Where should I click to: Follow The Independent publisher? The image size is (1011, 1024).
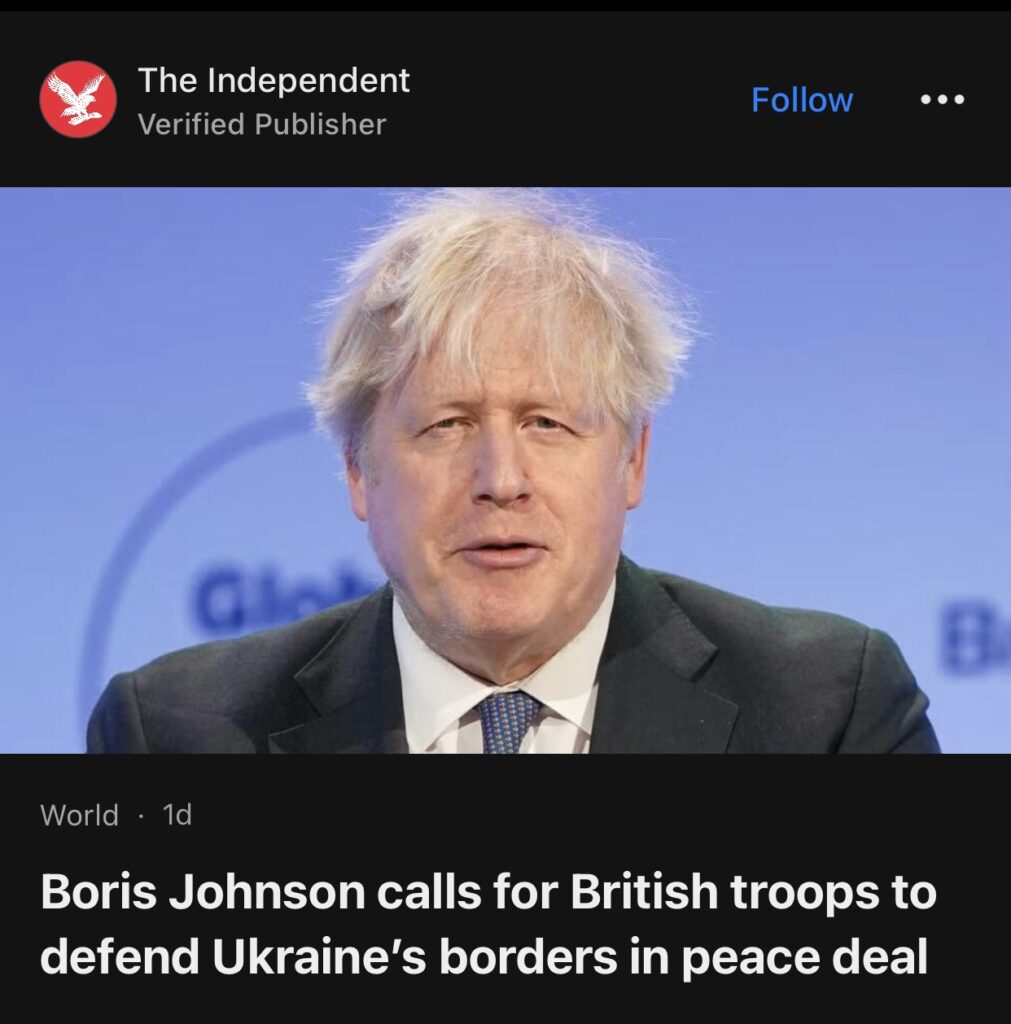coord(802,100)
